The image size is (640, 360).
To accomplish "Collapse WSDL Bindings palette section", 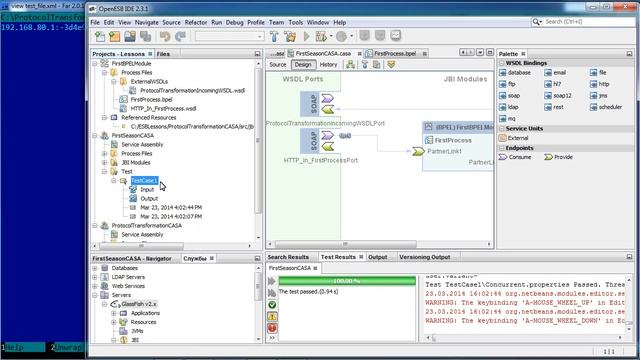I will point(502,63).
